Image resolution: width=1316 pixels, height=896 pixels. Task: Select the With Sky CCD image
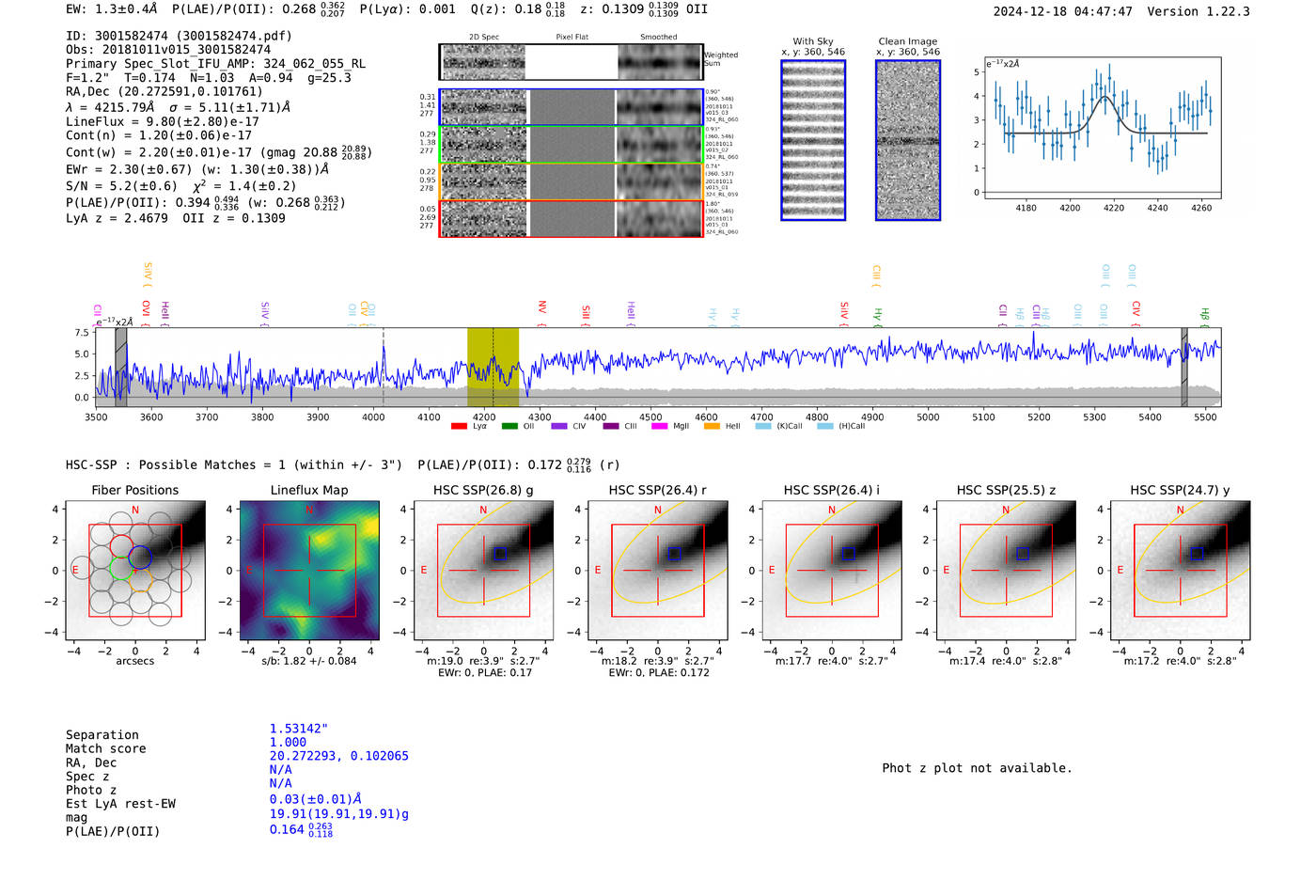tap(813, 140)
